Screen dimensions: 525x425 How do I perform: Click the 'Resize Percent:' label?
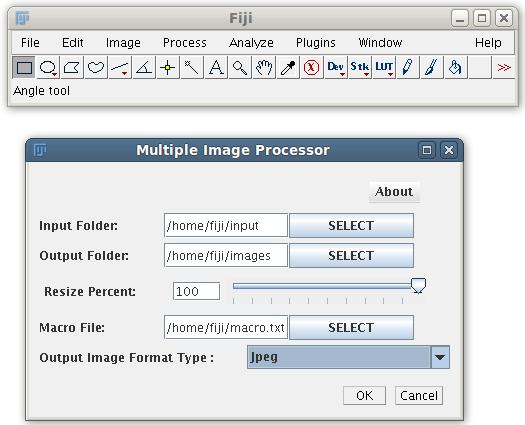[x=90, y=291]
